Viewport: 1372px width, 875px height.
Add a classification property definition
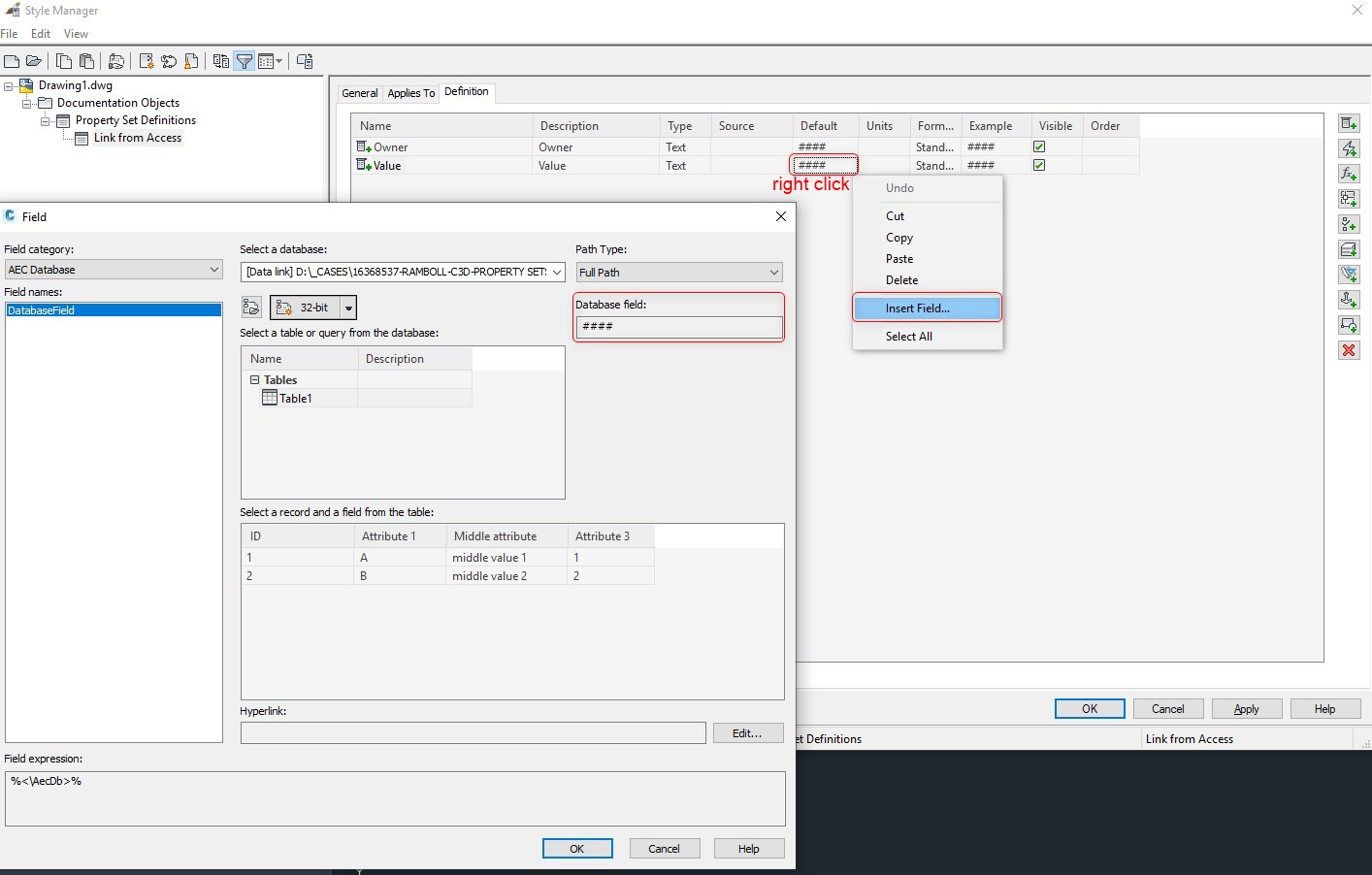[x=1349, y=223]
